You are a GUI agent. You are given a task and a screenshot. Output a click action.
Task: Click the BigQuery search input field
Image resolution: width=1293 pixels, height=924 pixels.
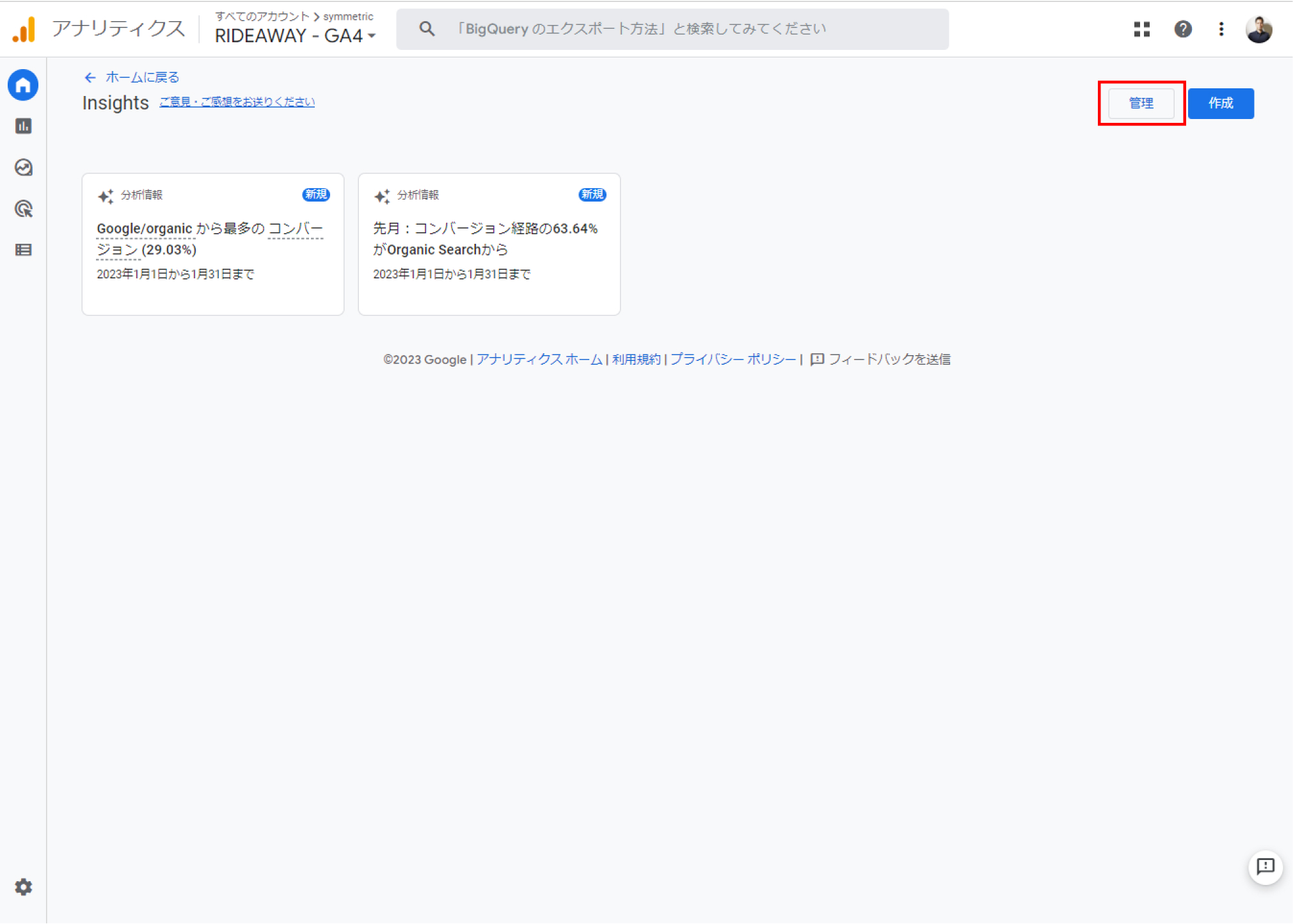pyautogui.click(x=672, y=29)
